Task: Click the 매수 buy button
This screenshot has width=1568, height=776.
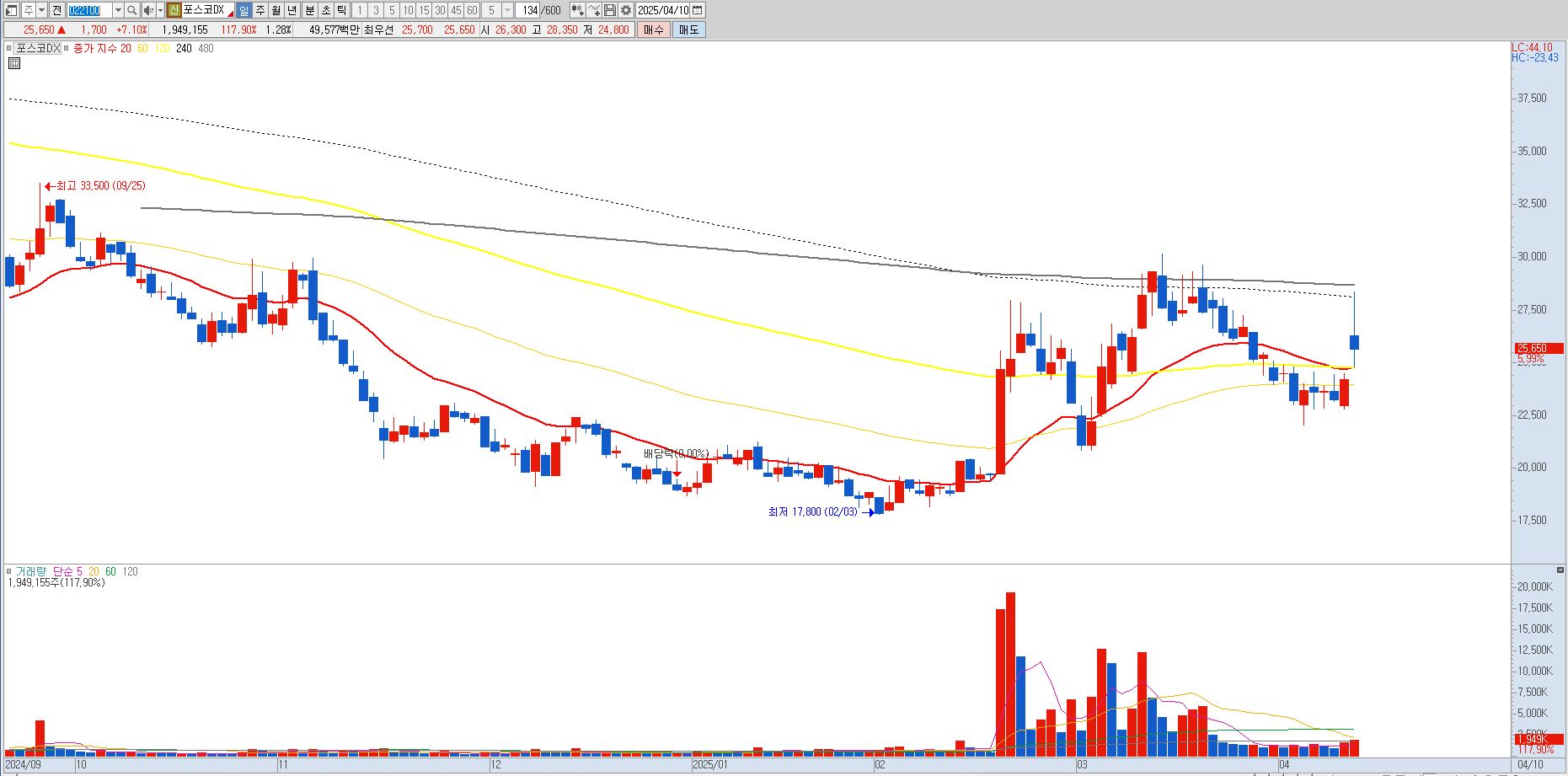Action: pyautogui.click(x=654, y=29)
